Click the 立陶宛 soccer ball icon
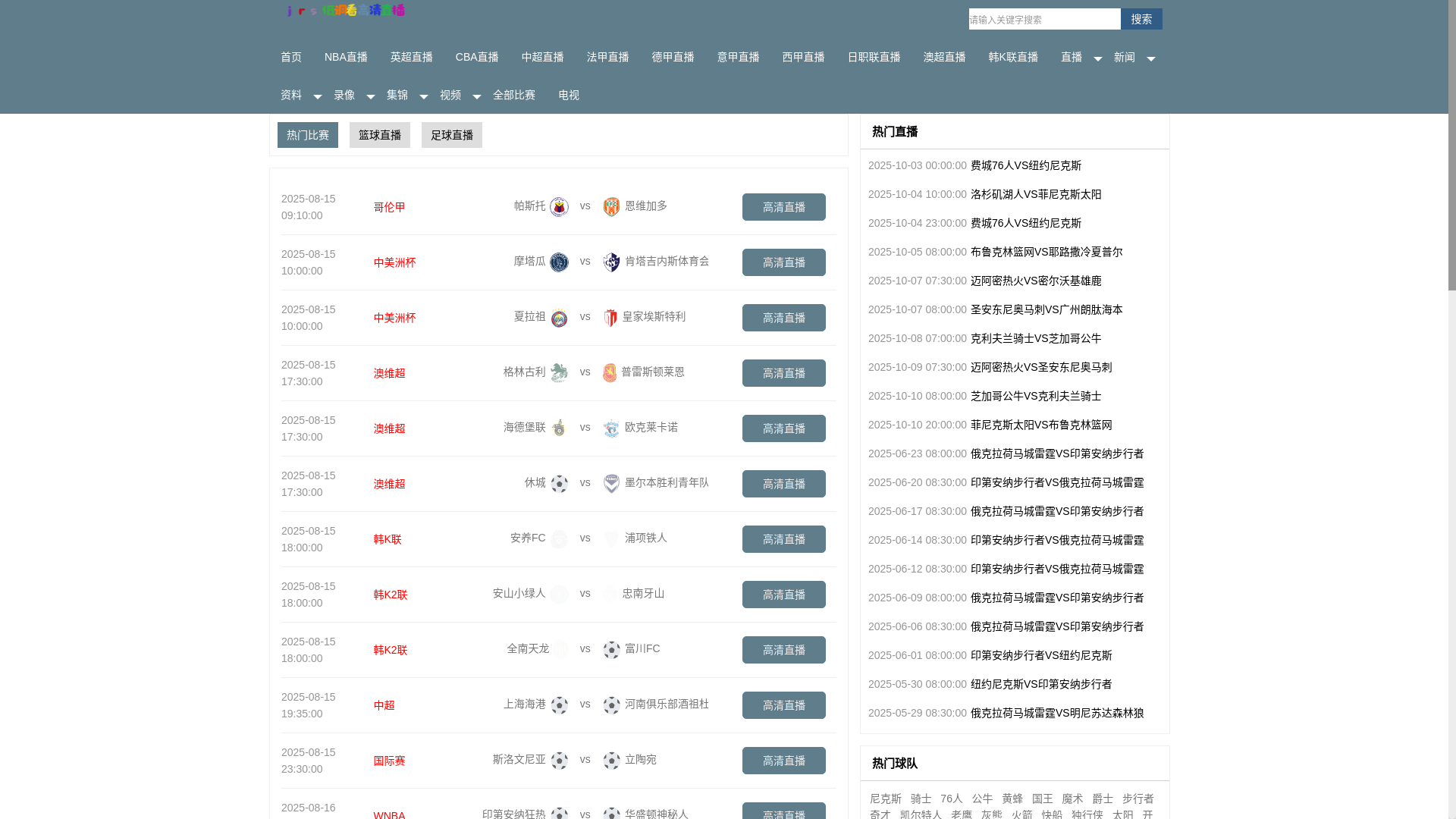This screenshot has height=819, width=1456. click(611, 760)
